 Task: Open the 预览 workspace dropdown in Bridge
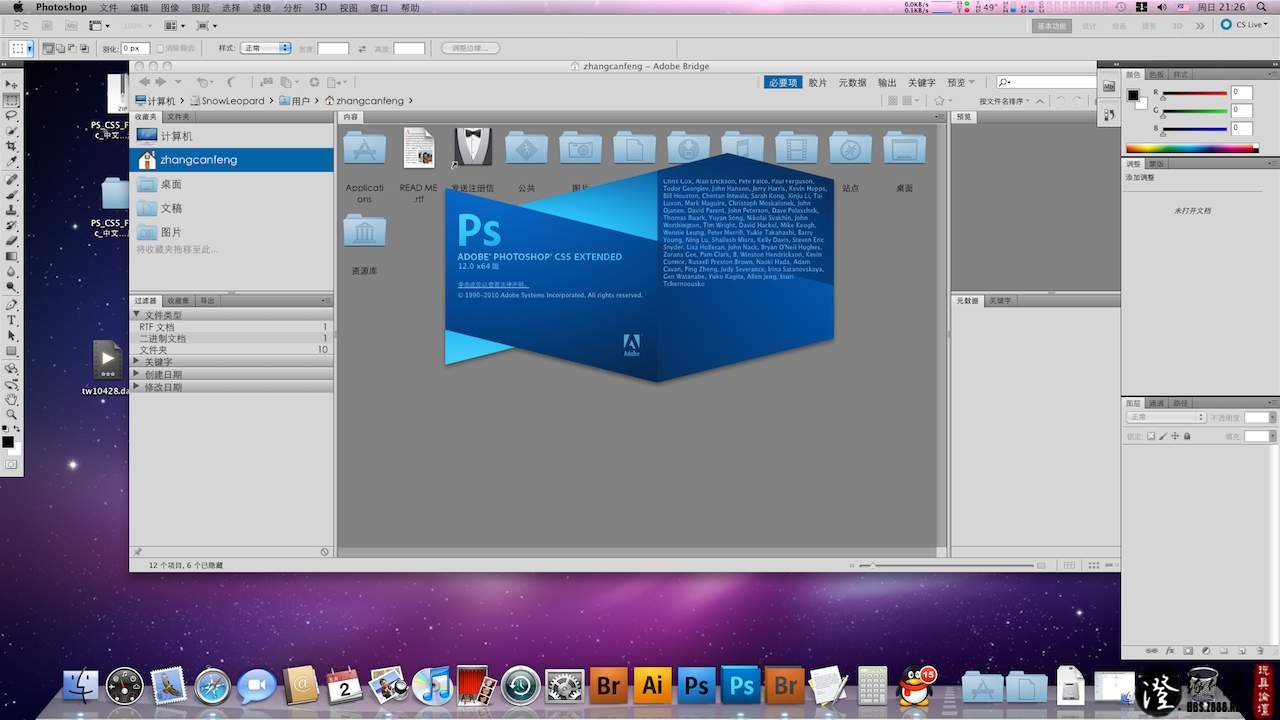pos(960,82)
